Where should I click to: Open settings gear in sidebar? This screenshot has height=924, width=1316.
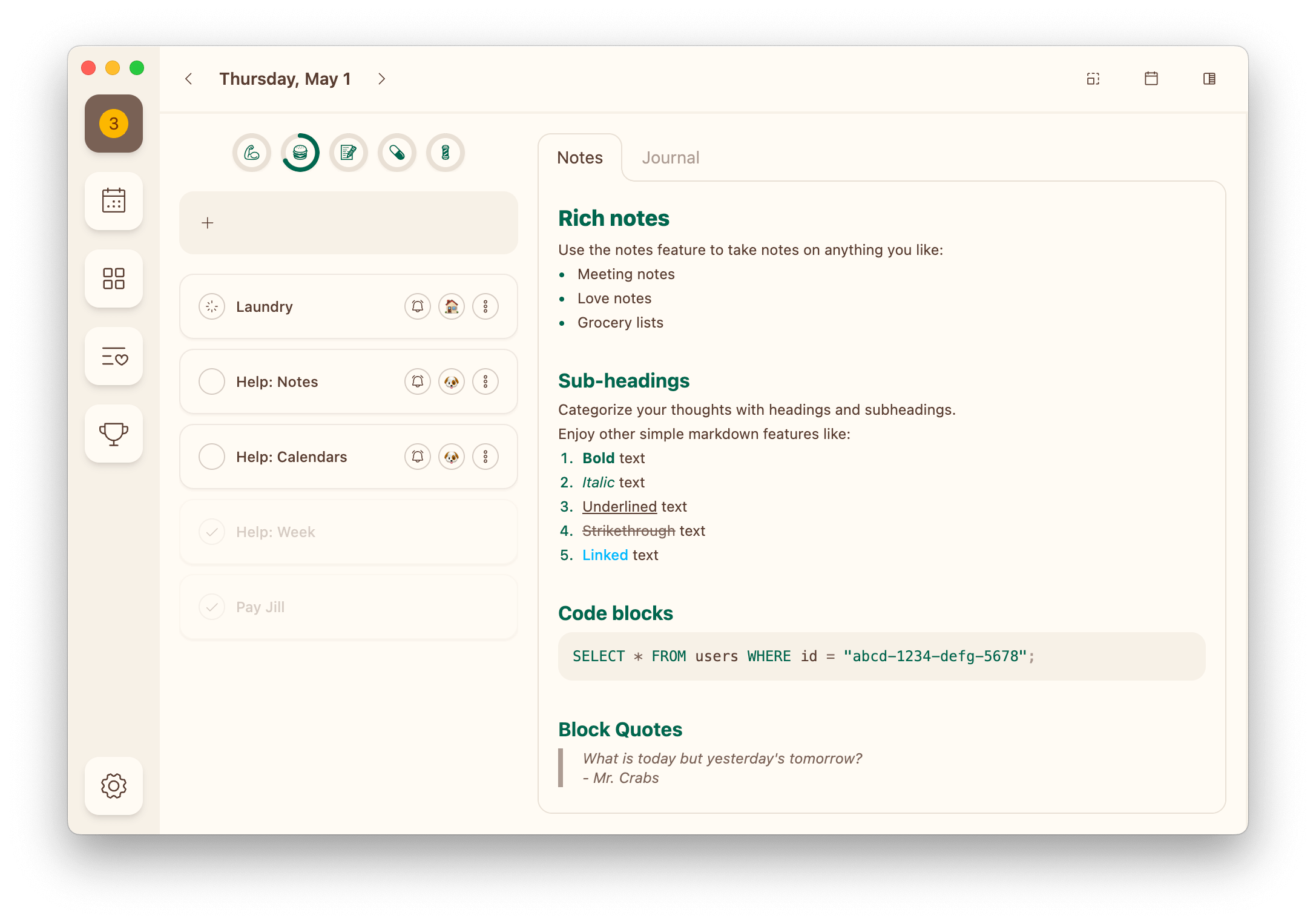[114, 786]
